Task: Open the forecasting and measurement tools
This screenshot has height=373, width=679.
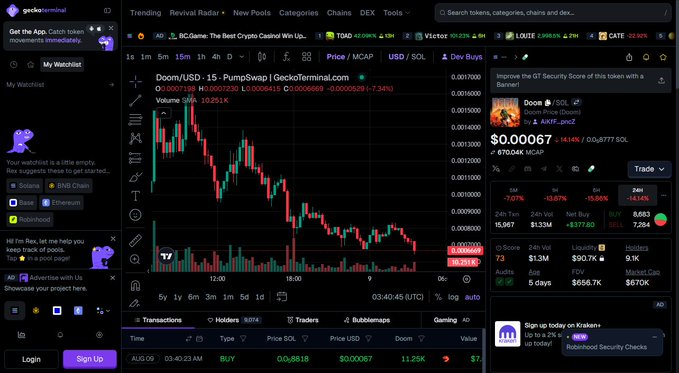Action: tap(136, 158)
